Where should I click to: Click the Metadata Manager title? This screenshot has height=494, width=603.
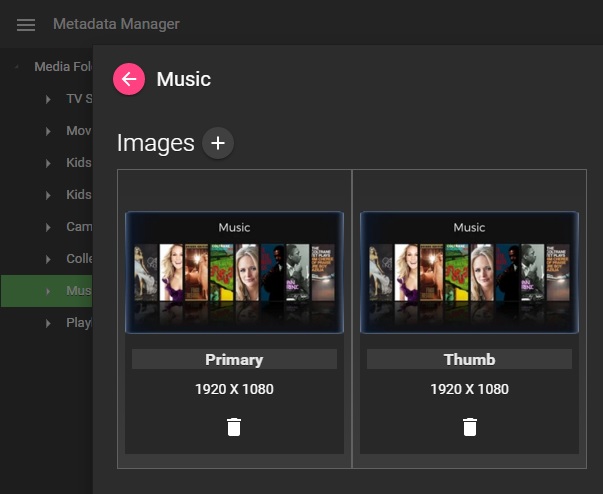point(116,24)
